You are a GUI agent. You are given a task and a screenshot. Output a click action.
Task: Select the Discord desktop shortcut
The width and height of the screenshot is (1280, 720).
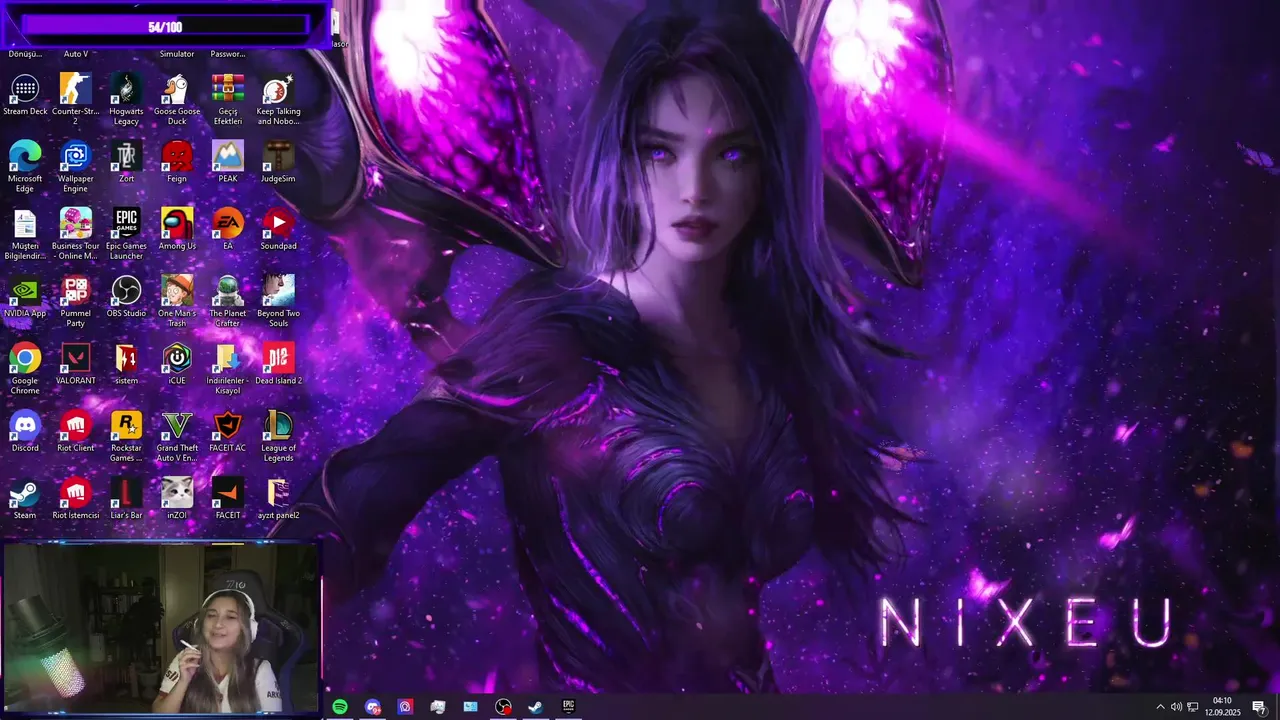(x=25, y=431)
